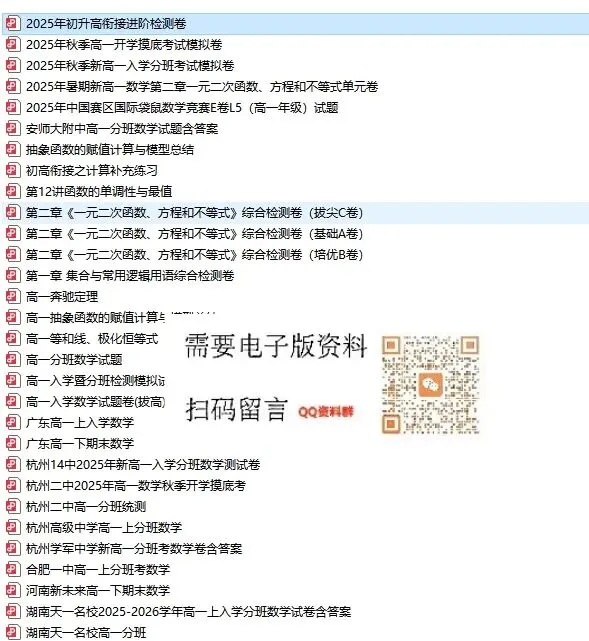Select file 湖南天一名校高一分班
The height and width of the screenshot is (641, 589).
[x=86, y=632]
